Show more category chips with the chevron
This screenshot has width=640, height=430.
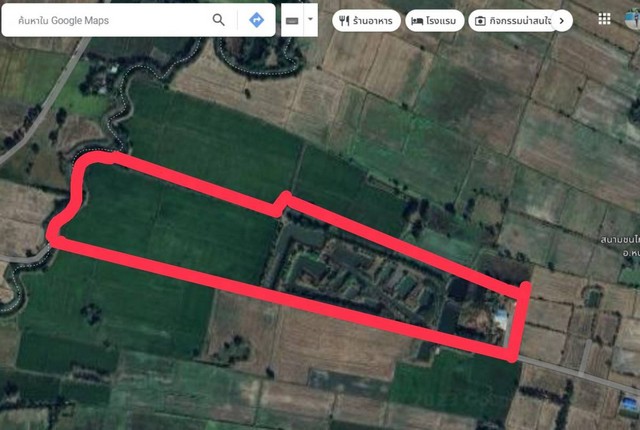562,20
